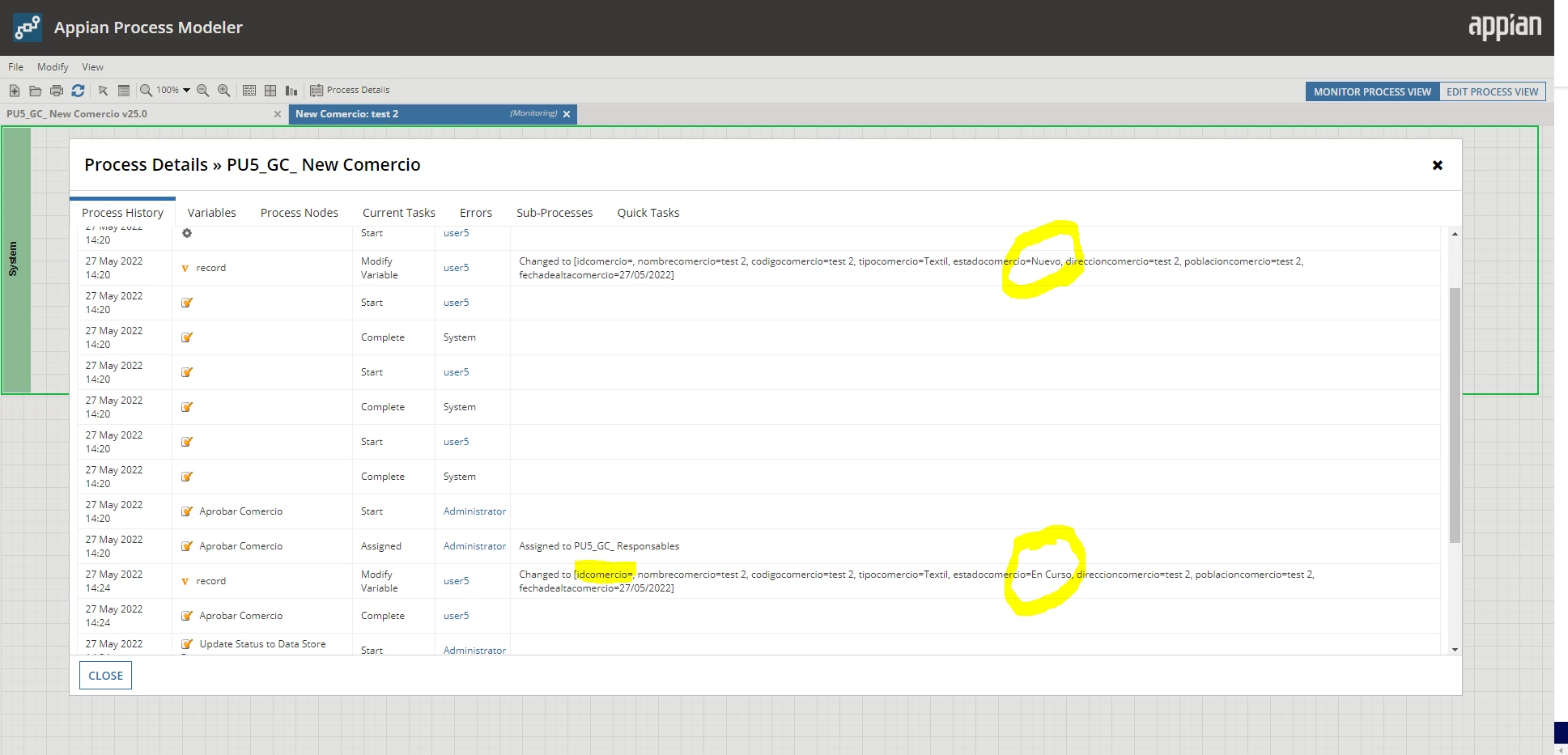Click the history scrollbar down arrow

tap(1455, 650)
